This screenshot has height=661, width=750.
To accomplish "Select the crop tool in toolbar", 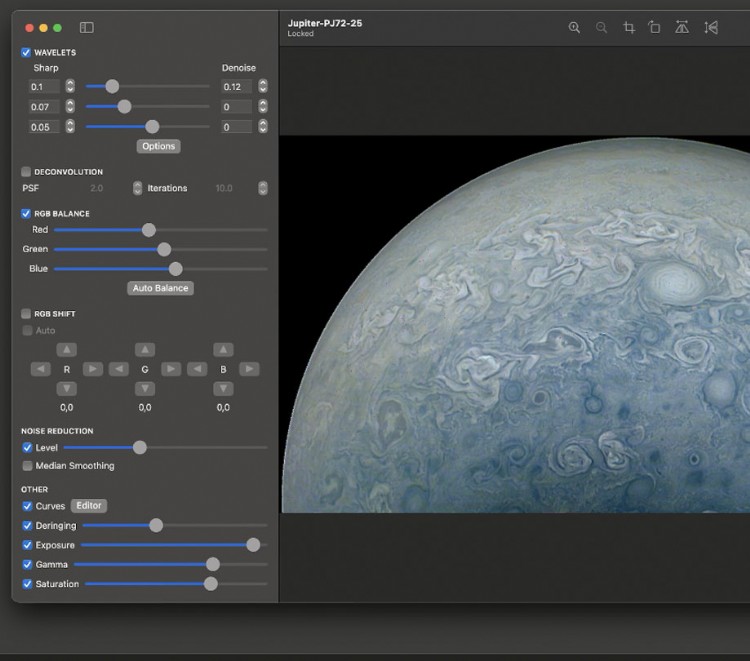I will point(629,28).
